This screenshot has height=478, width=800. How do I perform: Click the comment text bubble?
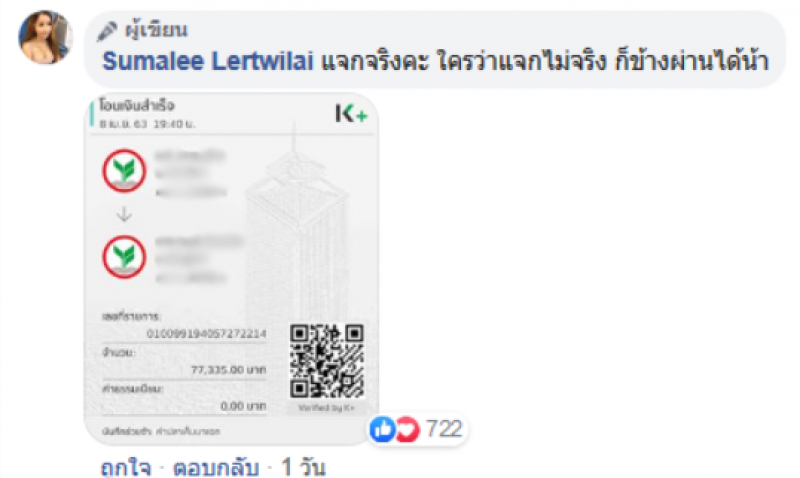click(x=435, y=49)
